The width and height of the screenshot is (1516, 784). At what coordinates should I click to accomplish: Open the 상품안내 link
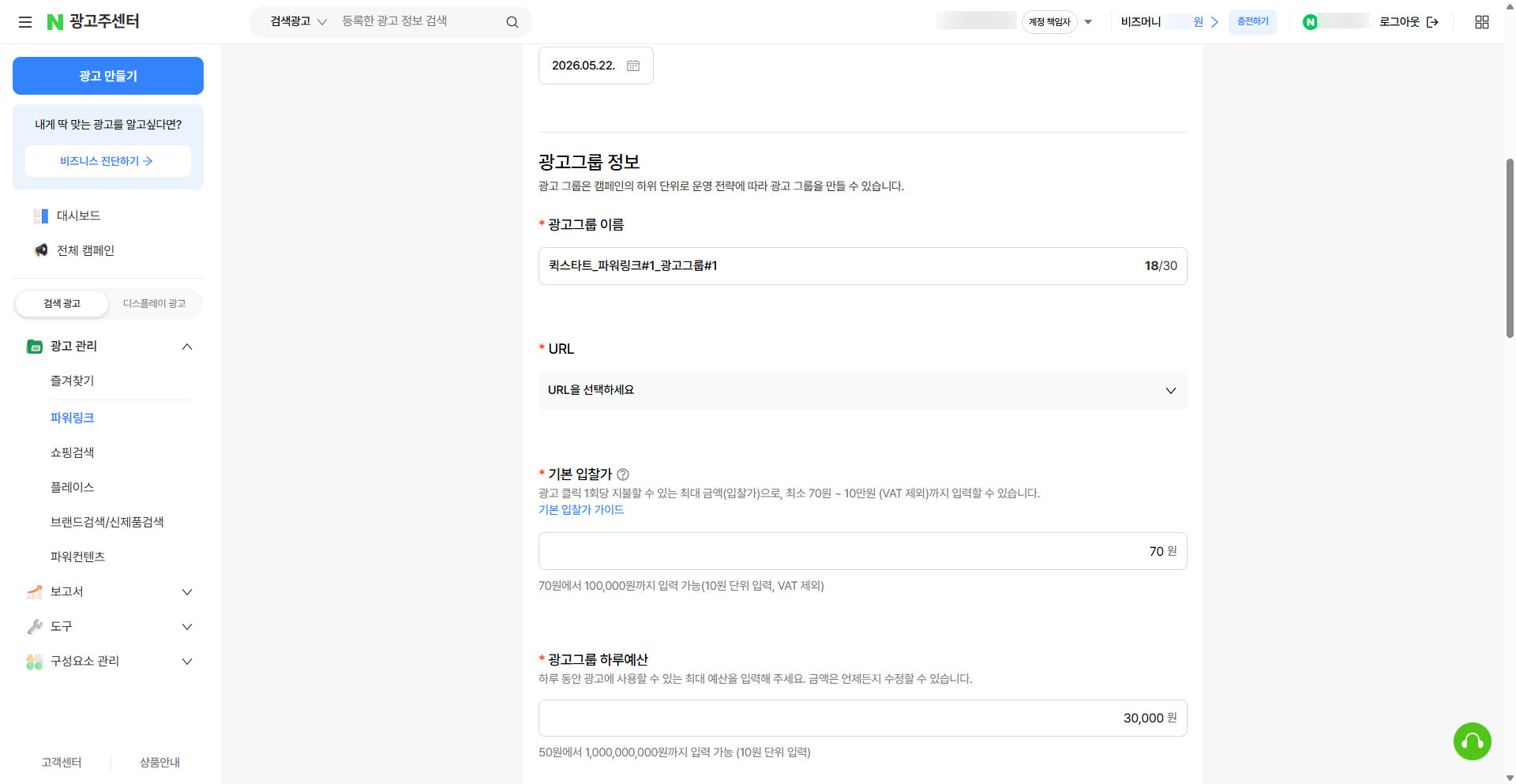(x=159, y=763)
